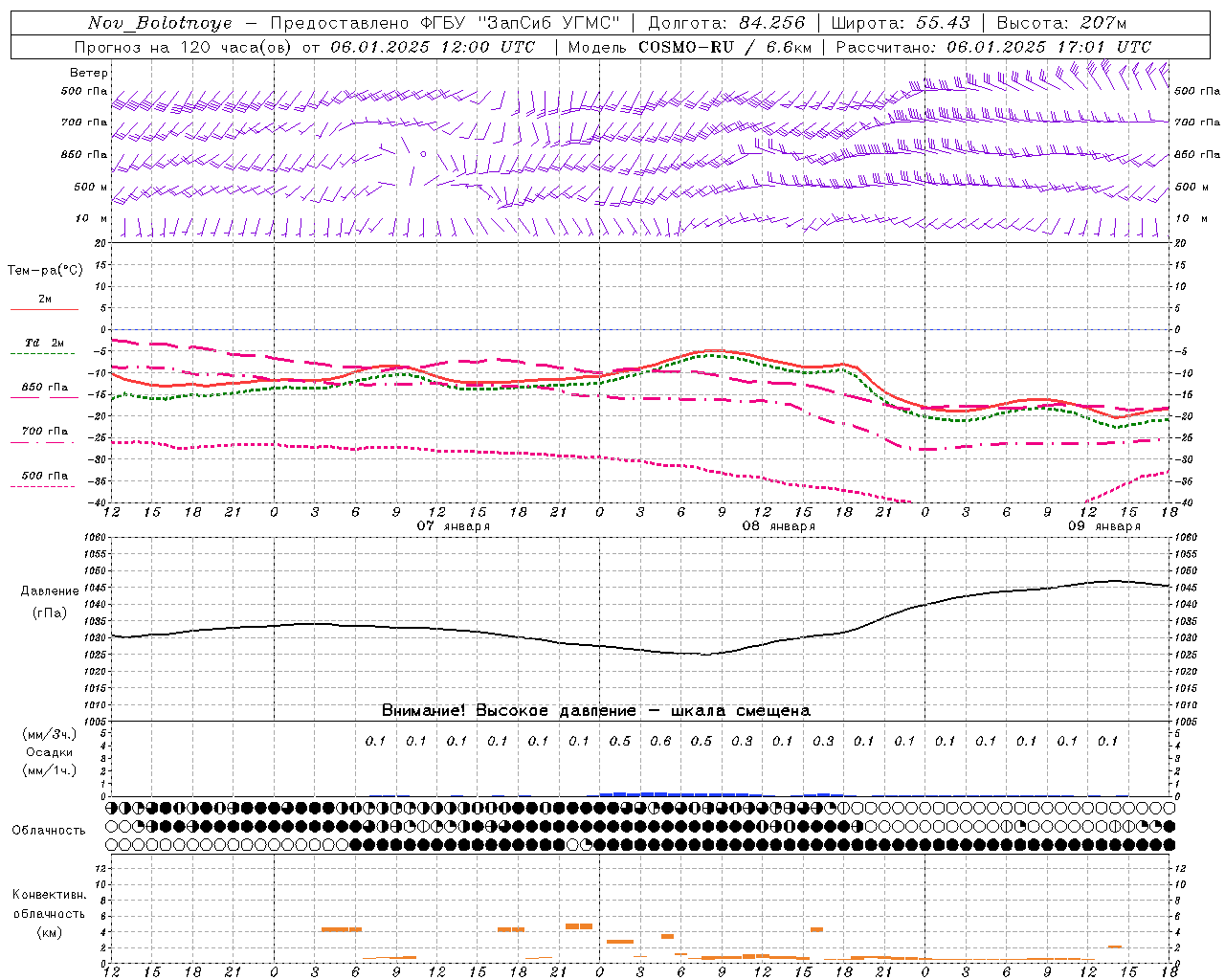Select the latitude value Широта: 55.43
This screenshot has height=980, width=1225.
click(x=901, y=23)
